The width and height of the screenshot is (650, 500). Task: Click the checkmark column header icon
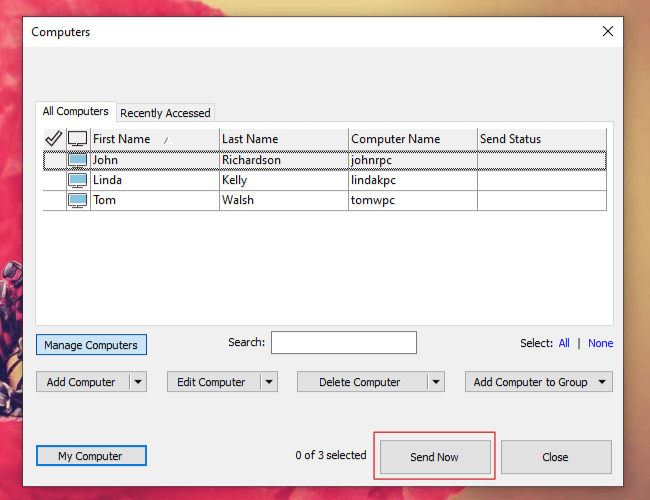[x=54, y=139]
